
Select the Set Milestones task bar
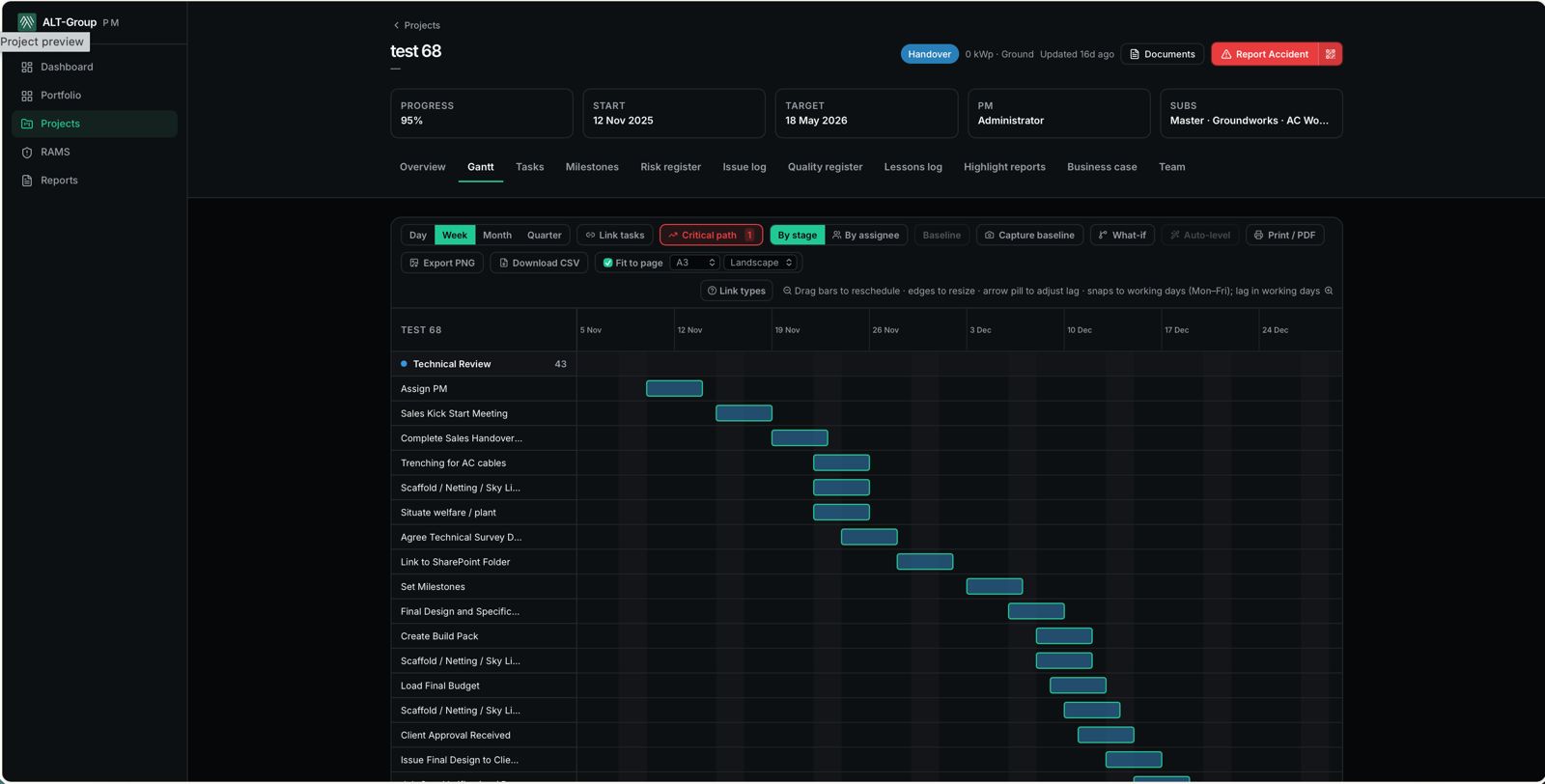pyautogui.click(x=995, y=586)
